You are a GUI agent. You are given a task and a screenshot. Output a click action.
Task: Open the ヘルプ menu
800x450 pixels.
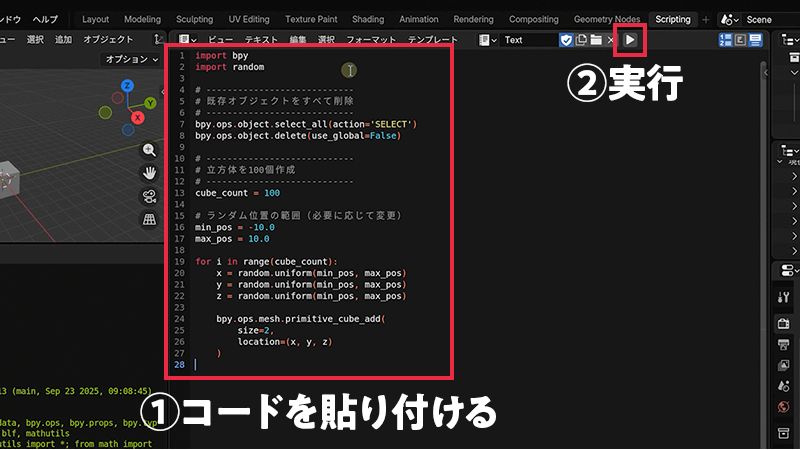(x=45, y=19)
